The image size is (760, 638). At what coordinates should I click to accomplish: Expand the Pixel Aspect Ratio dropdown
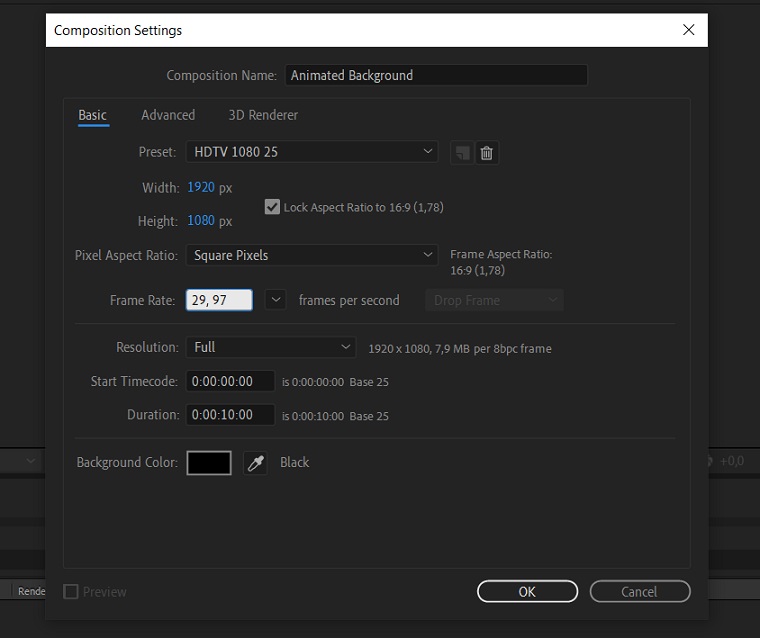coord(311,255)
